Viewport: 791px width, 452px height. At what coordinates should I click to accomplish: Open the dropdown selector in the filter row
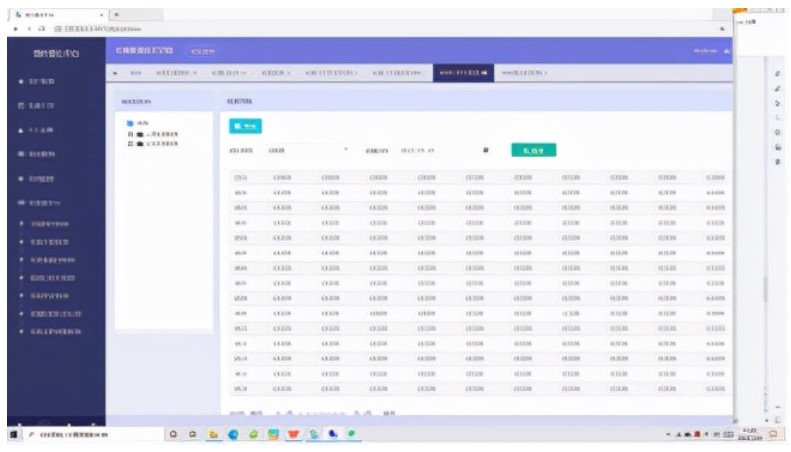308,150
